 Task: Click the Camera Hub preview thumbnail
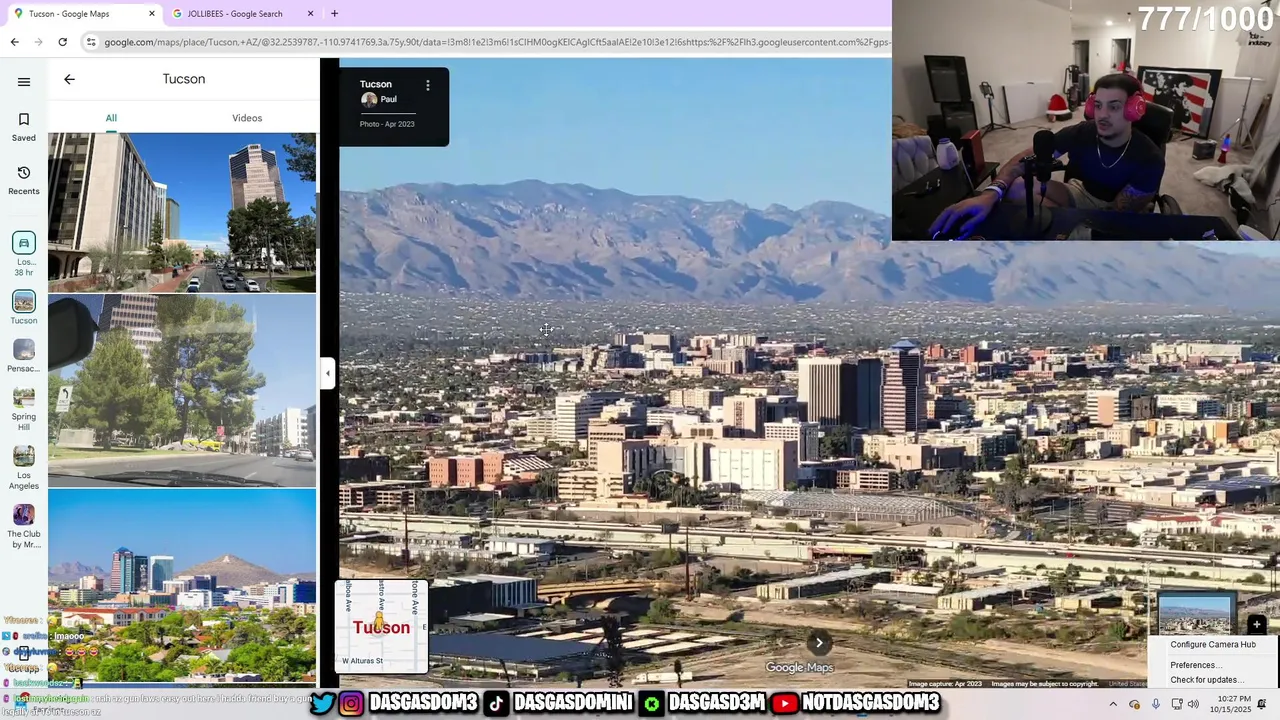(1194, 614)
